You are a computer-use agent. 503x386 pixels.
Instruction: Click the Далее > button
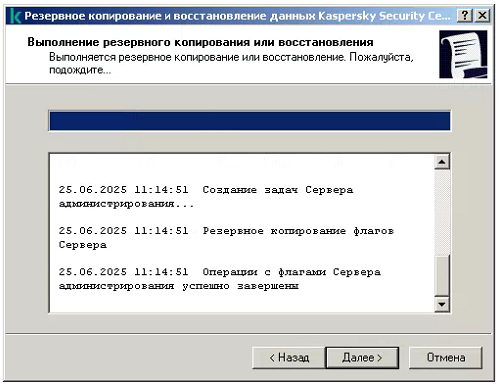click(362, 358)
